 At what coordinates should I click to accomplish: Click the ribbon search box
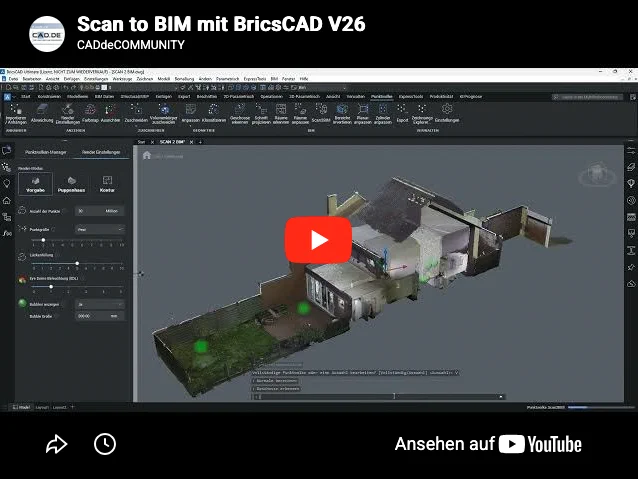coord(587,97)
